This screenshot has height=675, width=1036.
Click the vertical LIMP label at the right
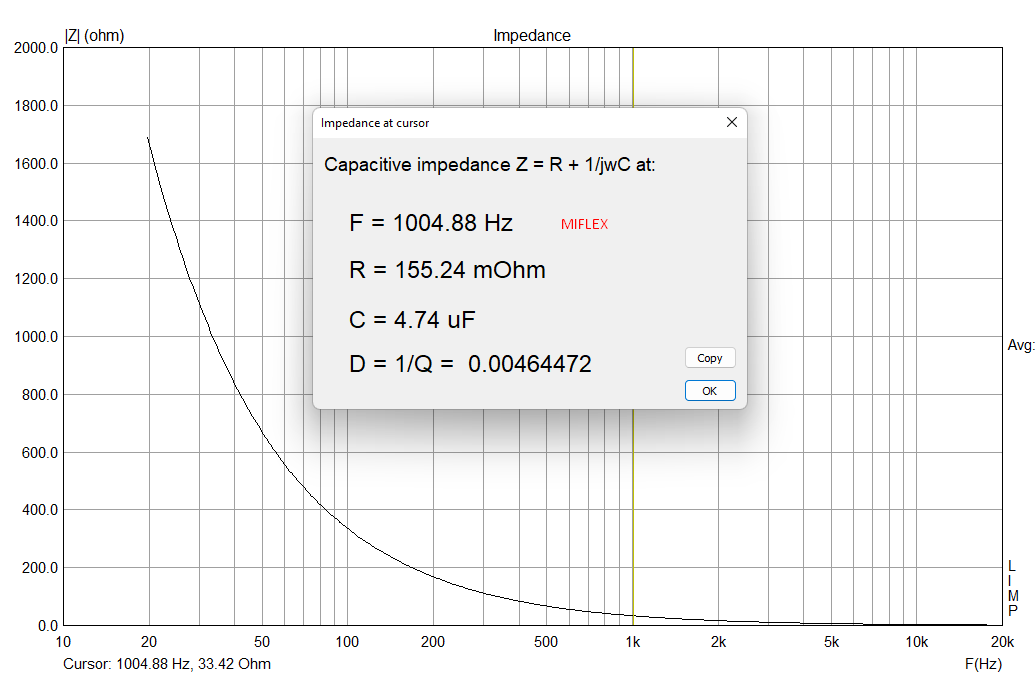tap(1012, 588)
